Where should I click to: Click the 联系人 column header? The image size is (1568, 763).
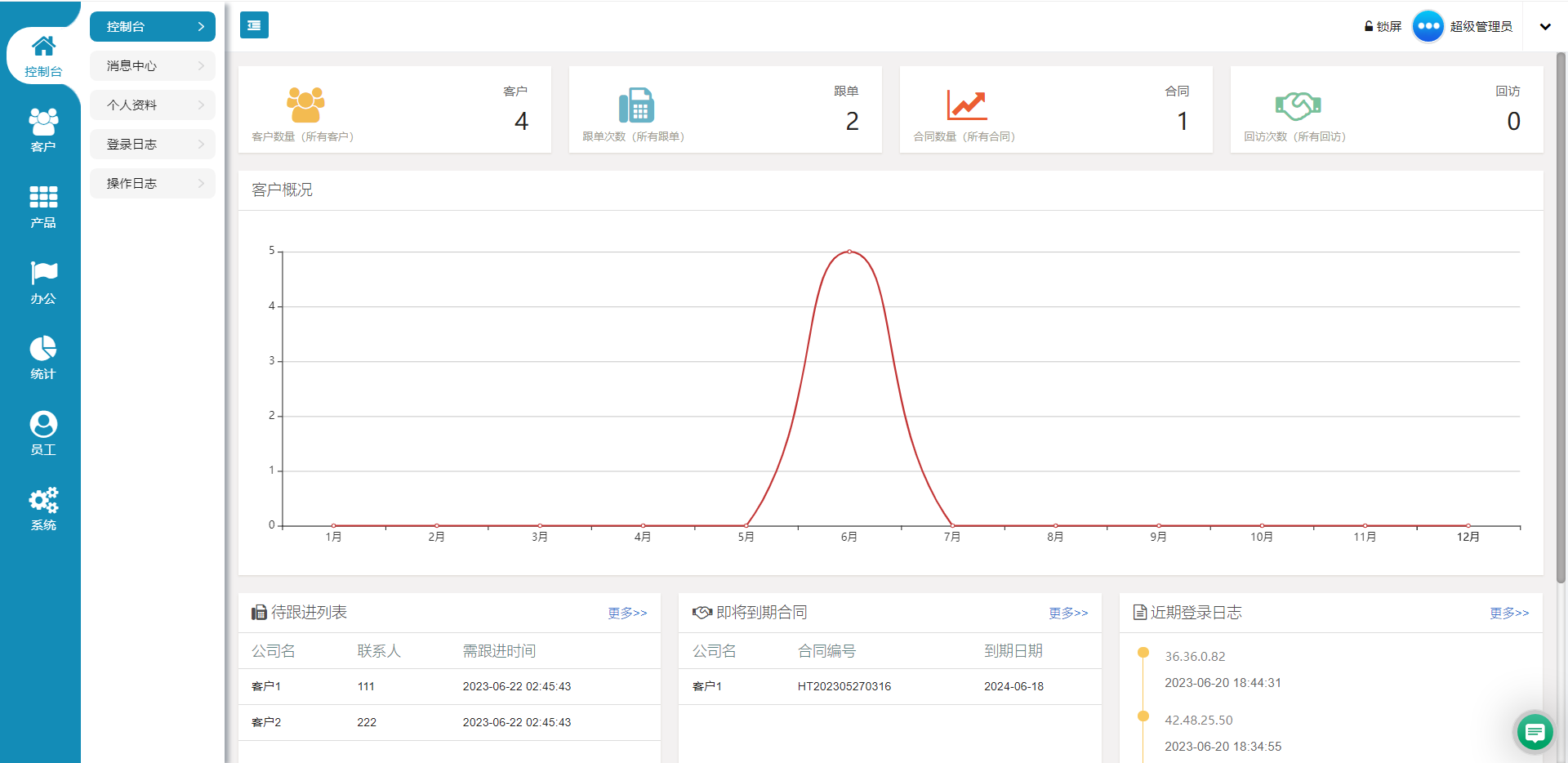click(379, 651)
